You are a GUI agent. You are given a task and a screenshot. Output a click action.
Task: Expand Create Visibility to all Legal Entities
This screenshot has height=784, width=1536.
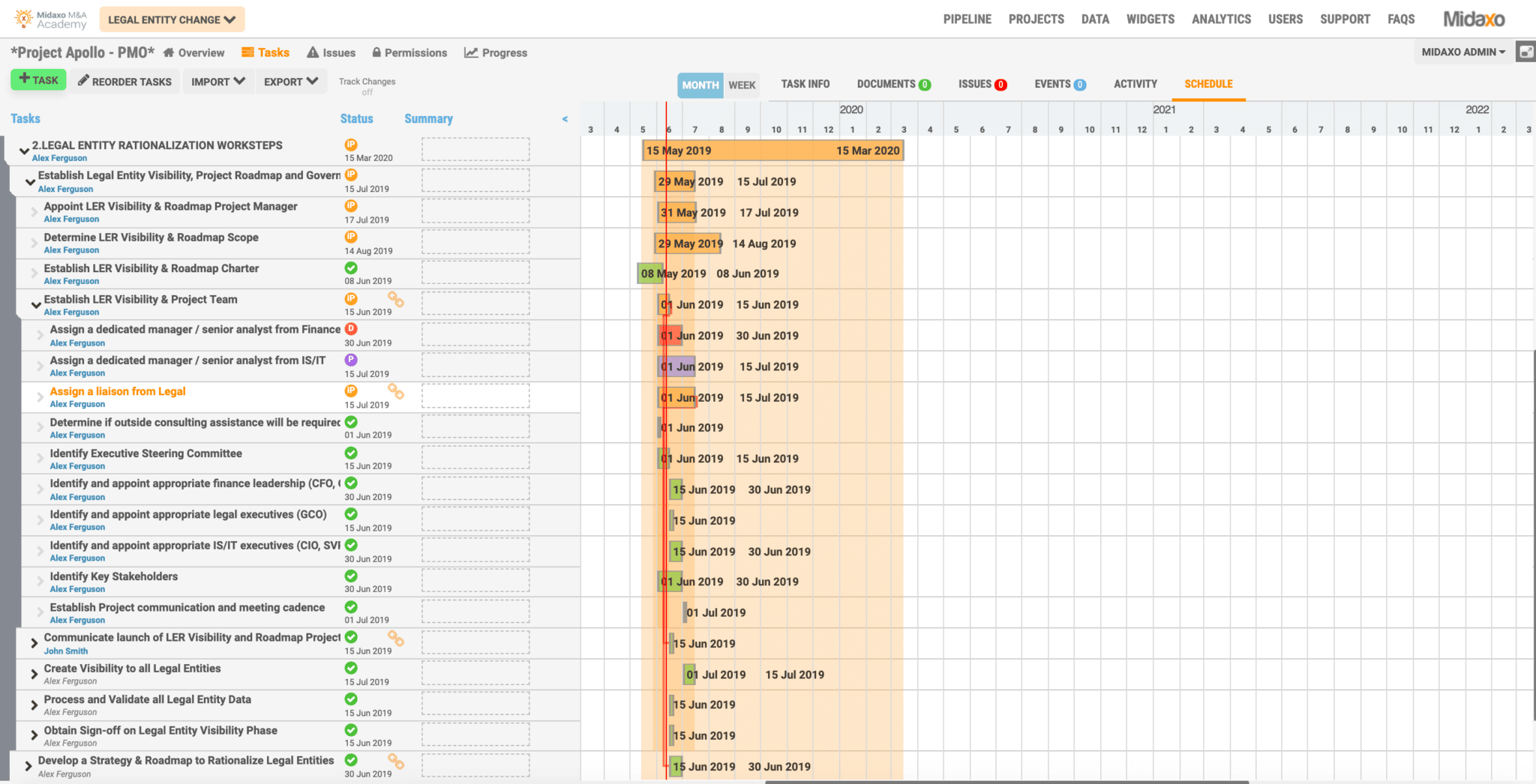click(x=34, y=674)
